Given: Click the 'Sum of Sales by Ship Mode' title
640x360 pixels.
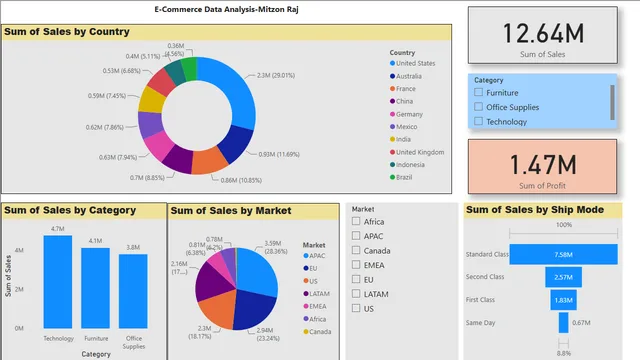Looking at the screenshot, I should click(535, 210).
